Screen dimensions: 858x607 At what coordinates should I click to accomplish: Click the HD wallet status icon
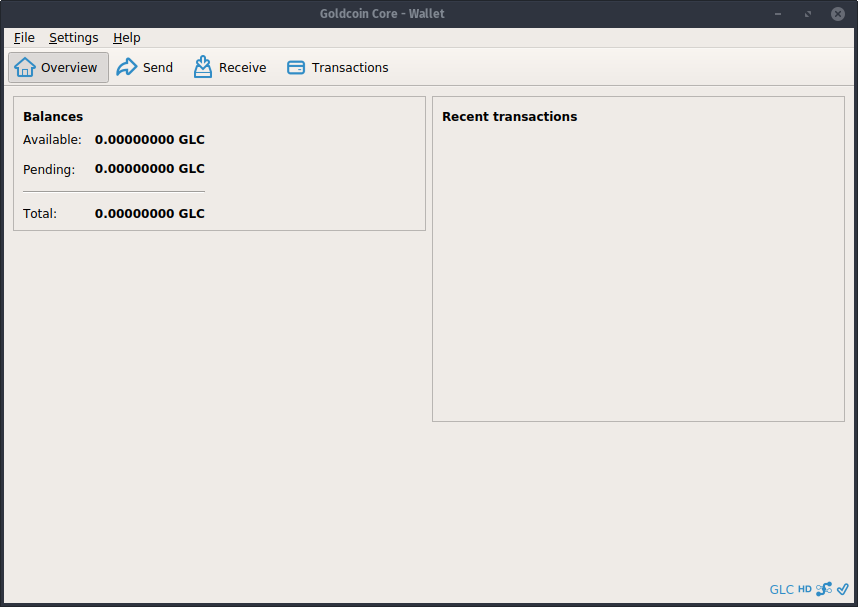click(805, 589)
